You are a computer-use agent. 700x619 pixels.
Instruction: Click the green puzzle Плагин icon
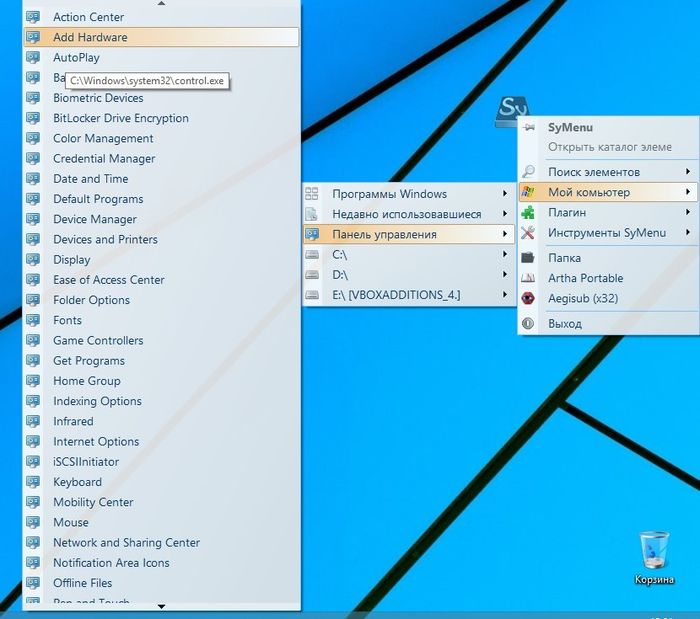point(529,212)
